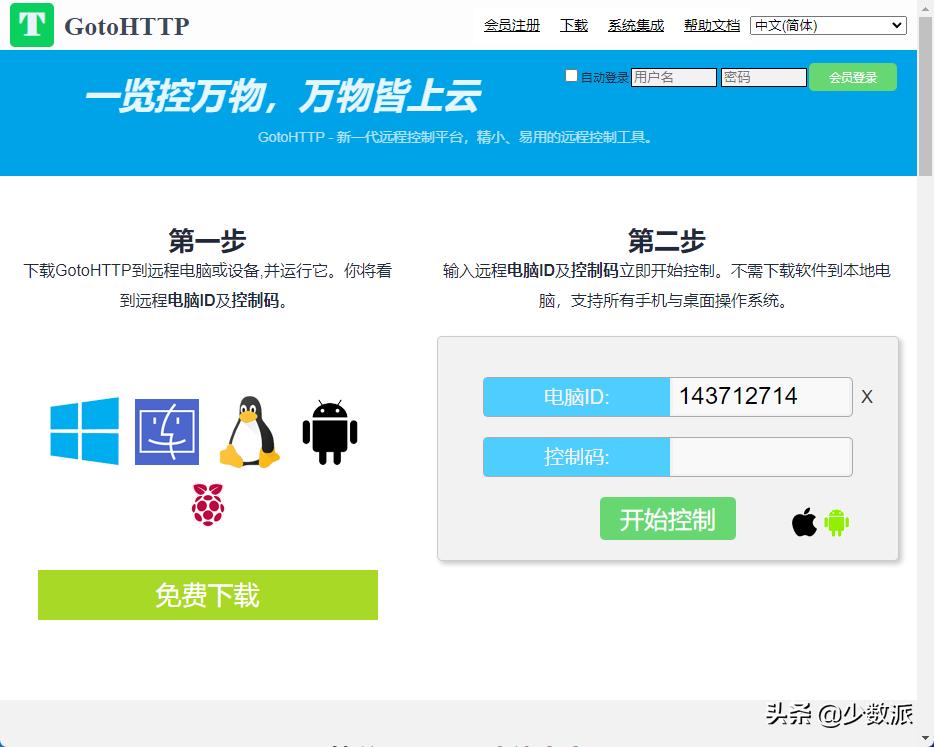Open the 下载 menu item

(573, 25)
